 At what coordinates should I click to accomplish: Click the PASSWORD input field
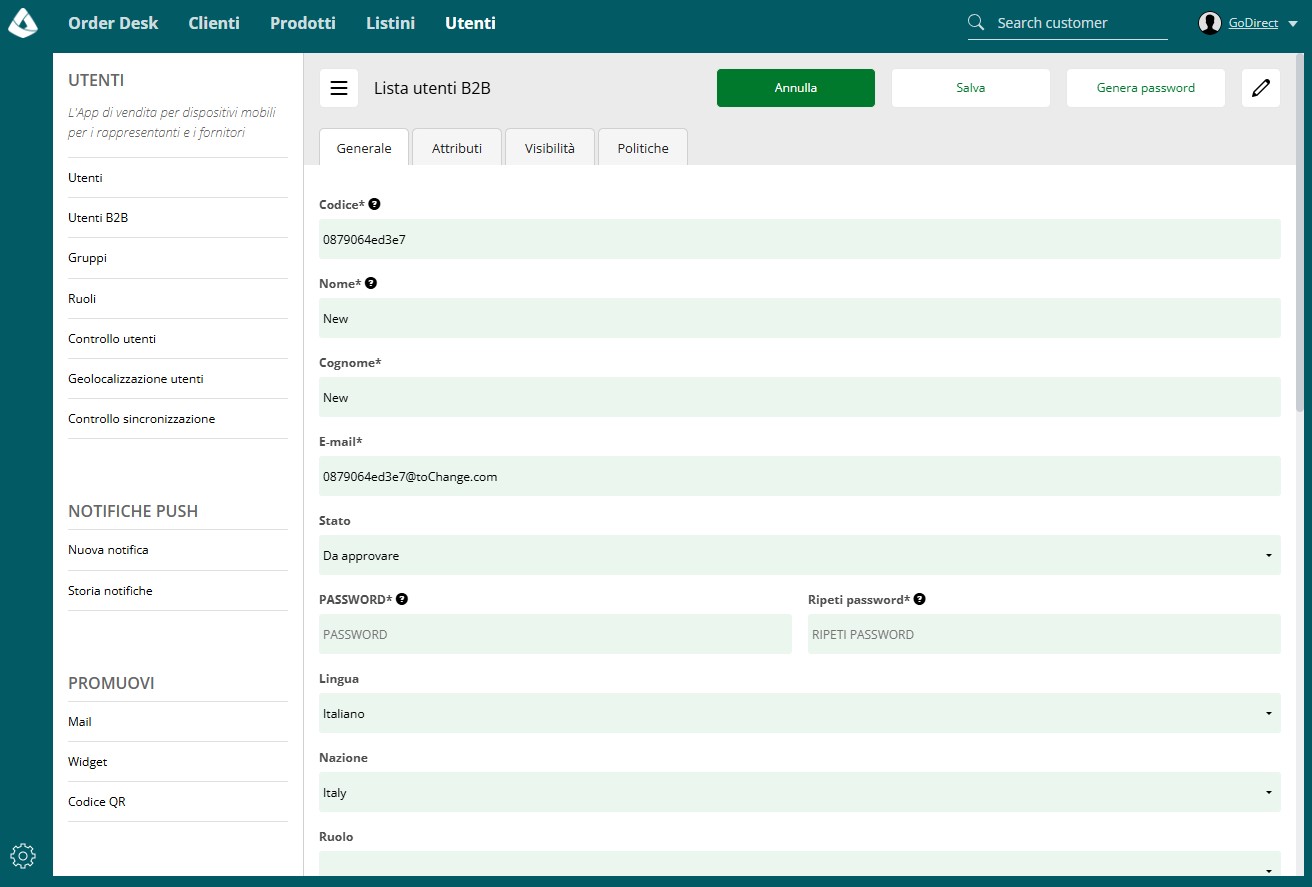pyautogui.click(x=555, y=634)
